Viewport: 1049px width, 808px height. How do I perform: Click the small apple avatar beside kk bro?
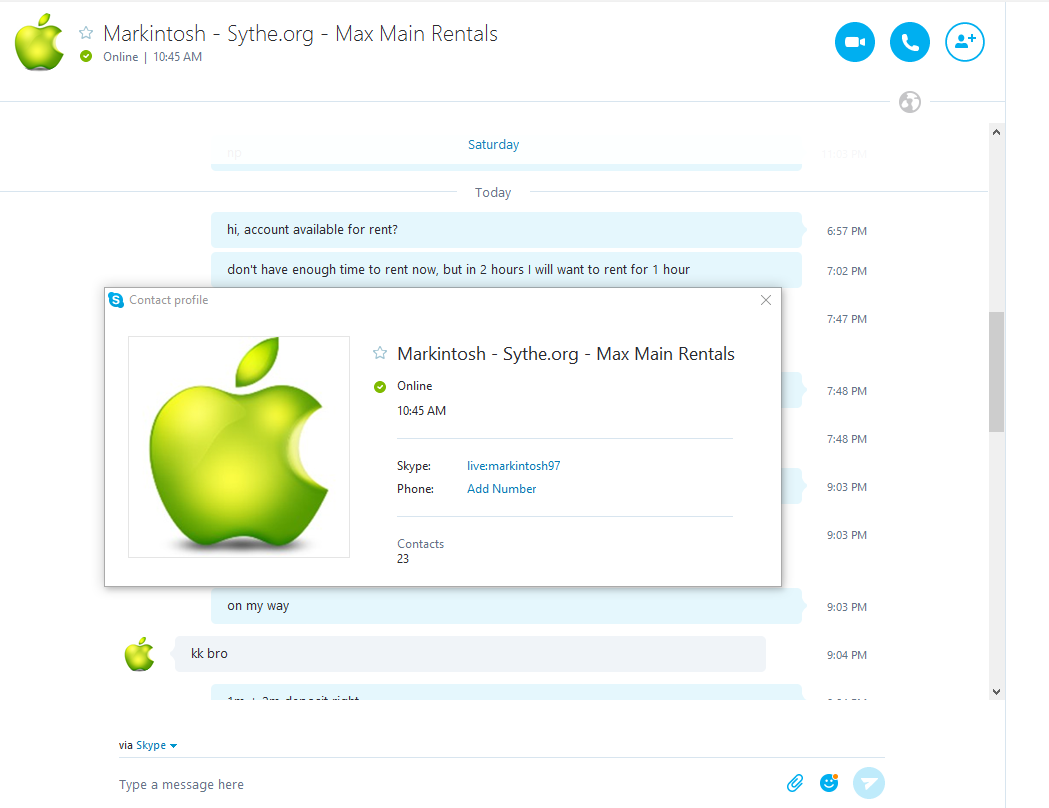click(139, 653)
